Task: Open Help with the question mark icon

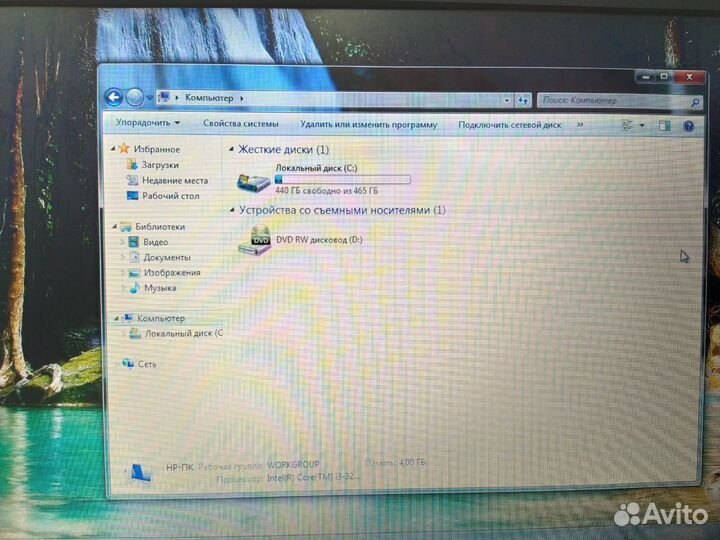Action: click(688, 126)
